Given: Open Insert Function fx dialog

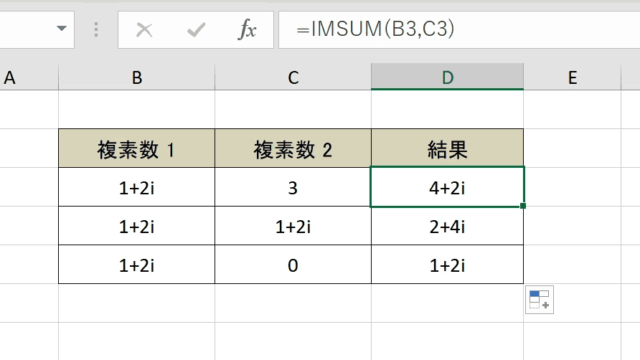Looking at the screenshot, I should (x=247, y=30).
